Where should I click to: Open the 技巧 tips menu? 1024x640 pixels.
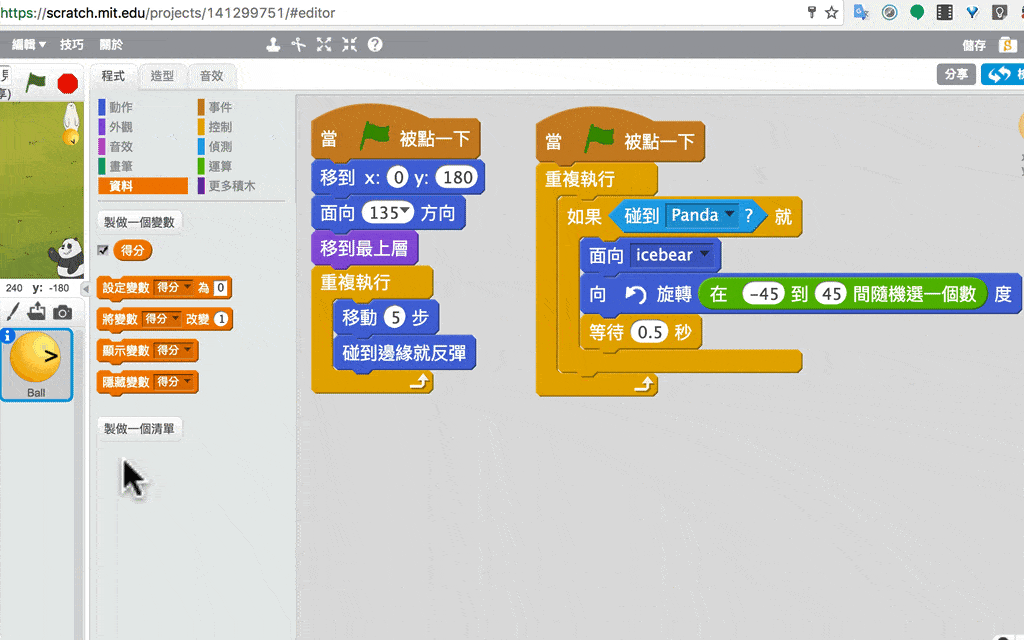point(72,44)
